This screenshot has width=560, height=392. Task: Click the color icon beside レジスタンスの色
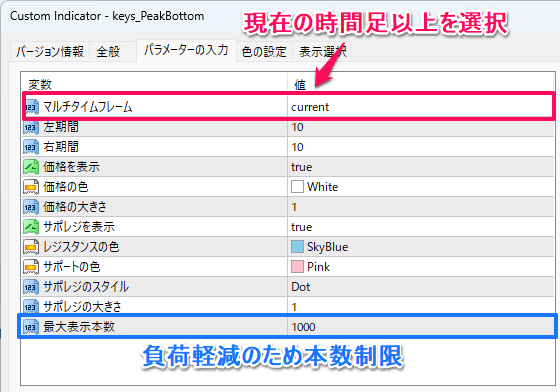(31, 247)
